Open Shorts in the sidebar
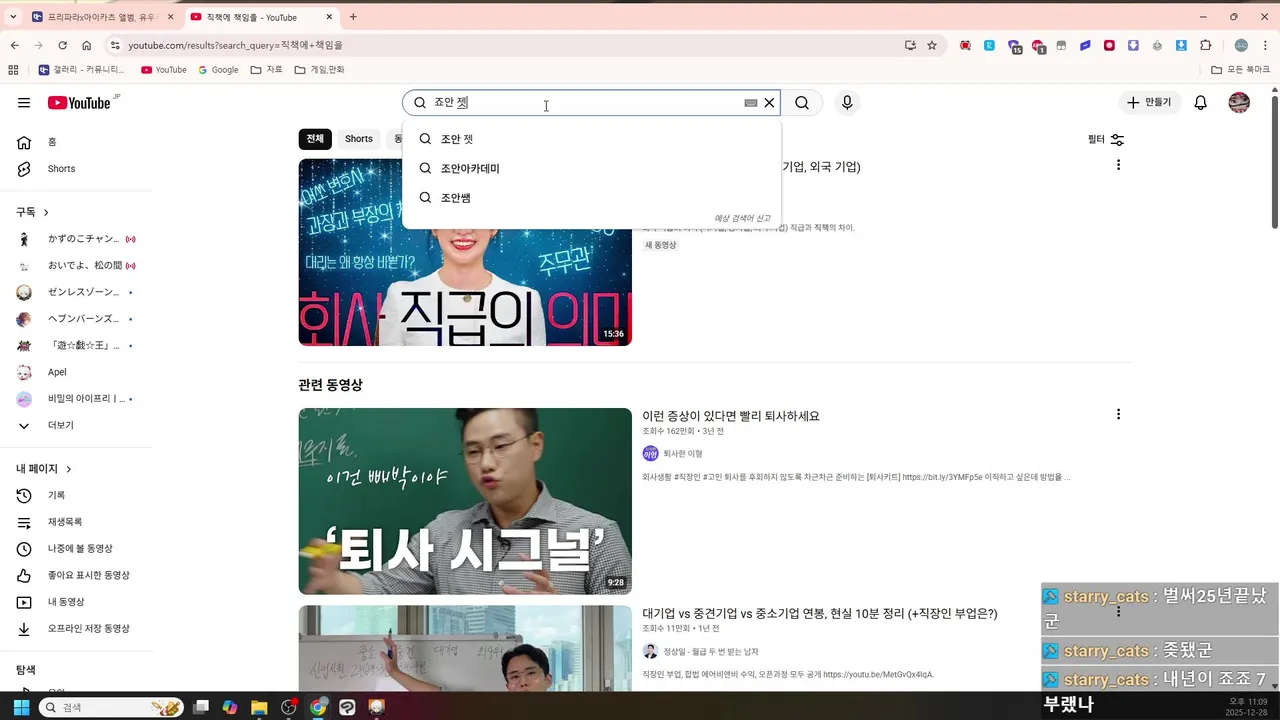This screenshot has height=720, width=1280. click(78, 169)
